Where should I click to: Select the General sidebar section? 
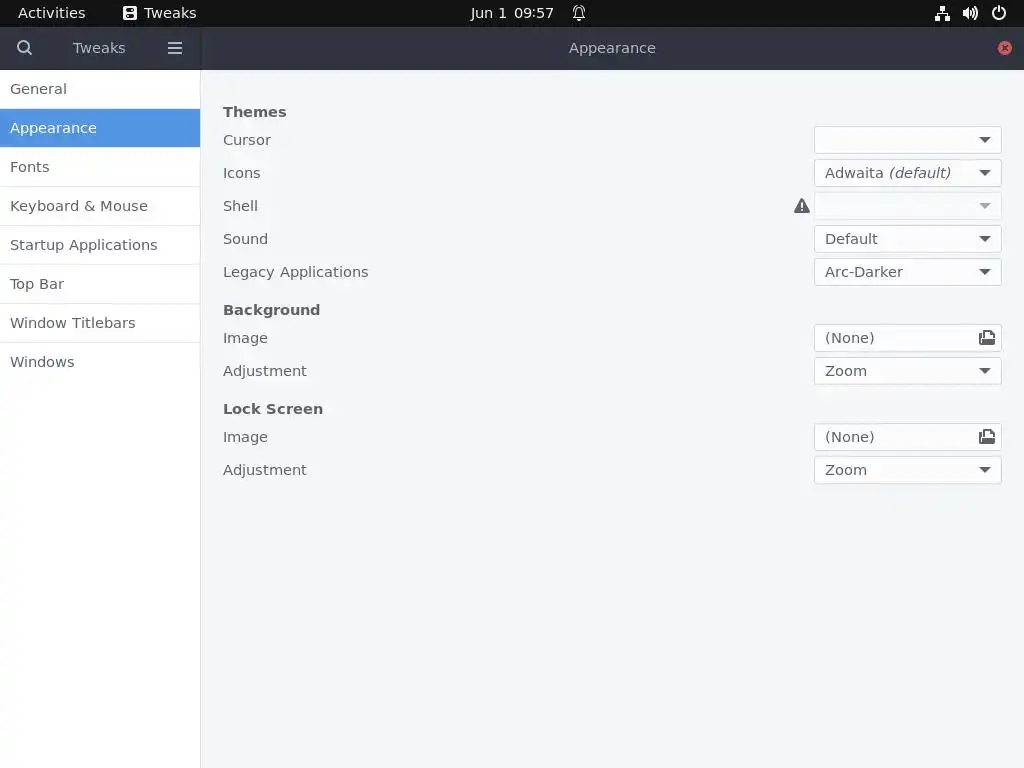coord(100,89)
